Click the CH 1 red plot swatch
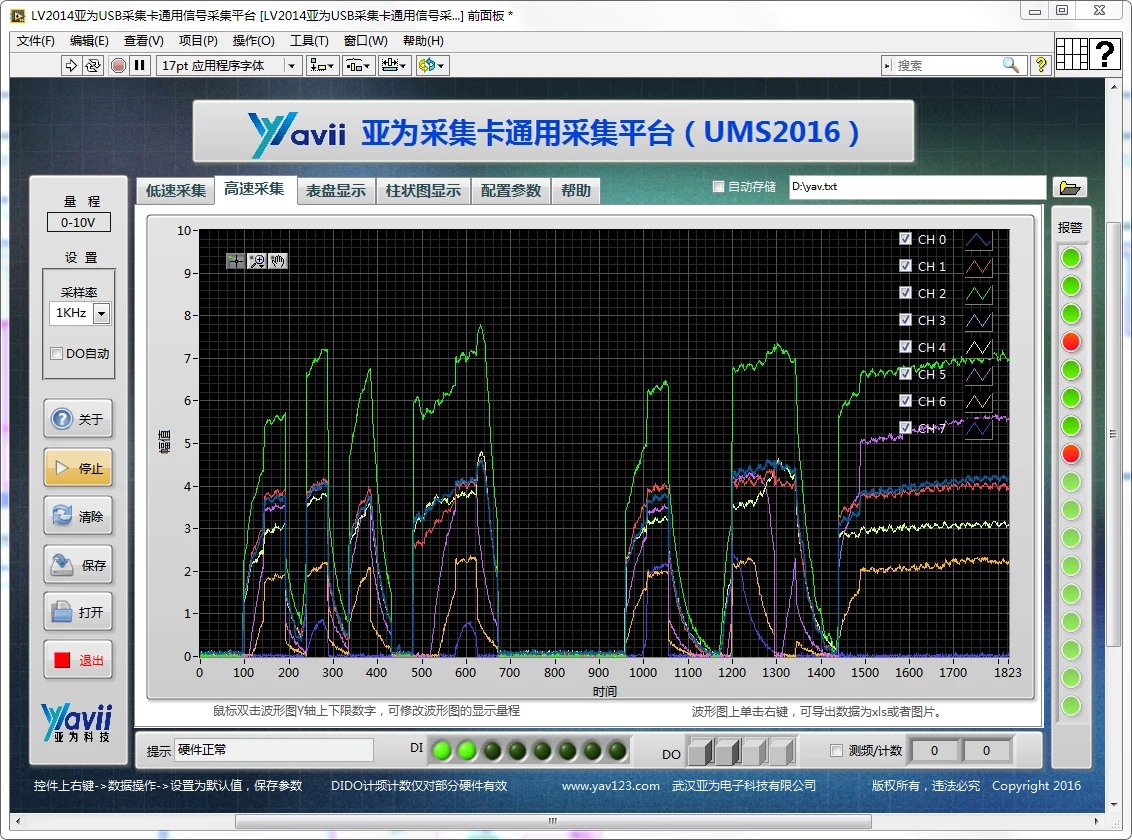Viewport: 1132px width, 840px height. (x=978, y=267)
